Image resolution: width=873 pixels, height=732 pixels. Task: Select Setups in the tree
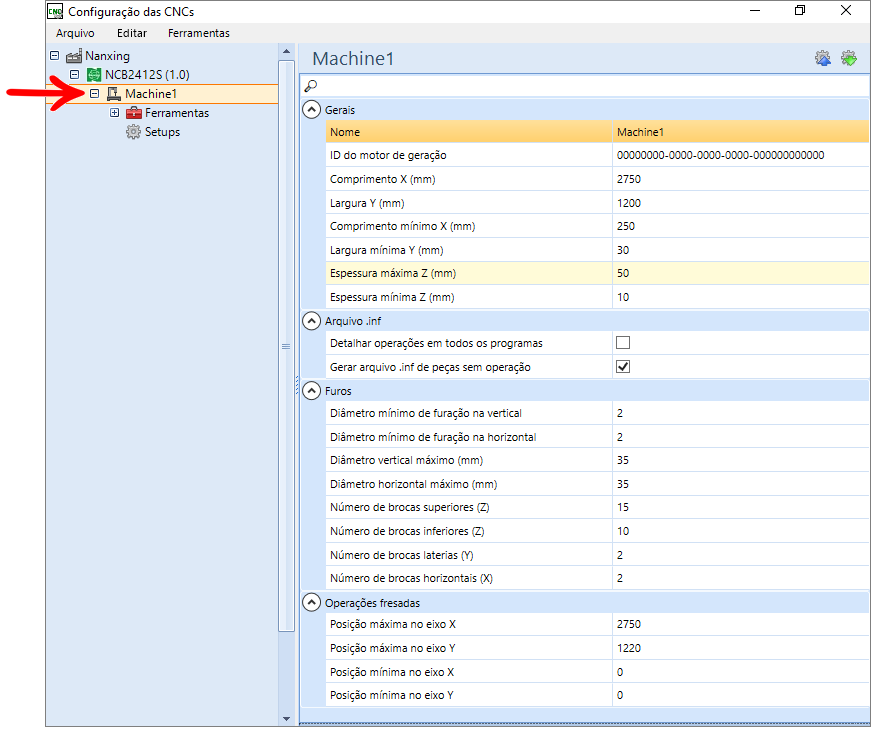(x=163, y=132)
